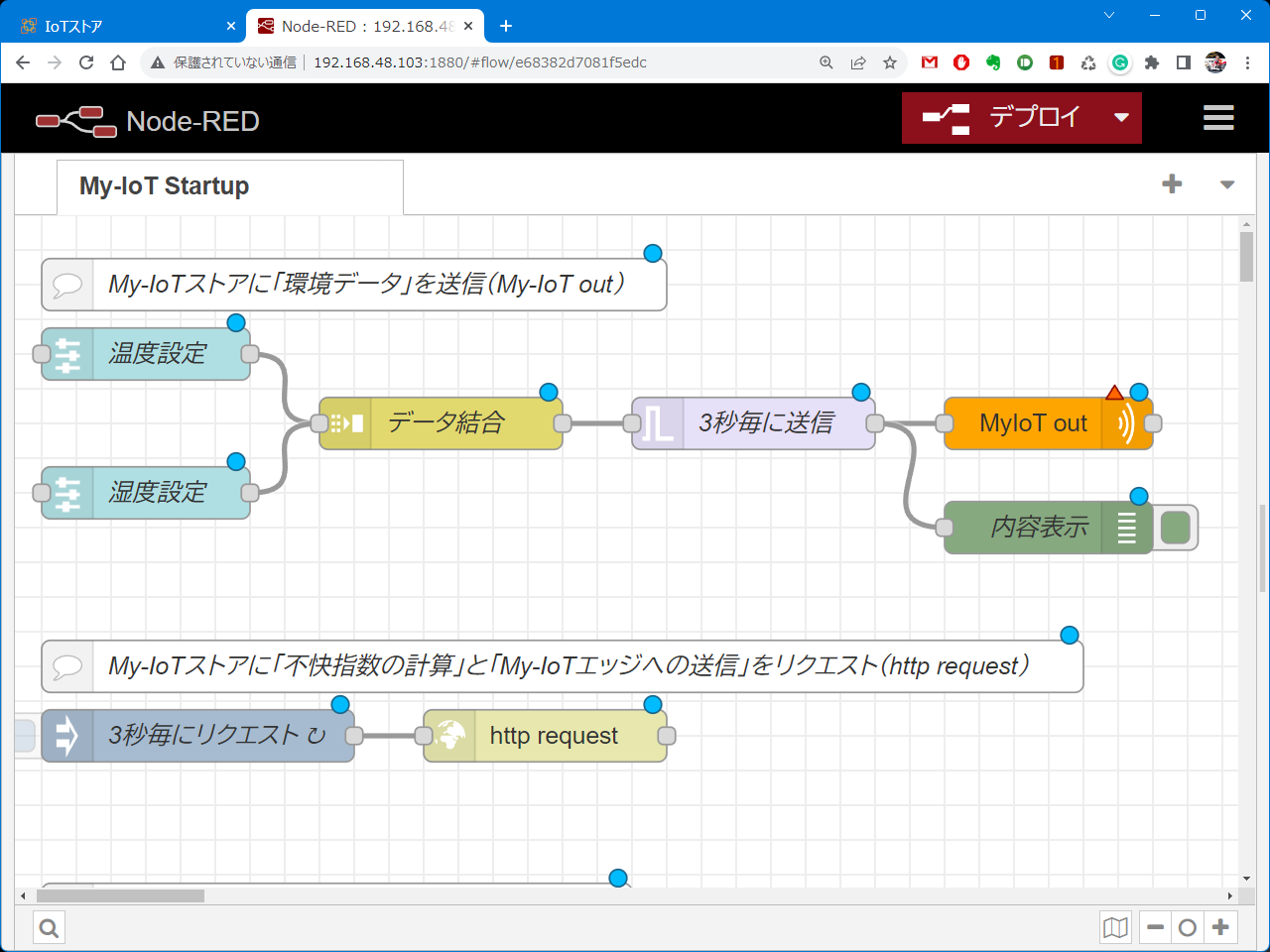Open the Deploy options dropdown arrow

[x=1121, y=118]
